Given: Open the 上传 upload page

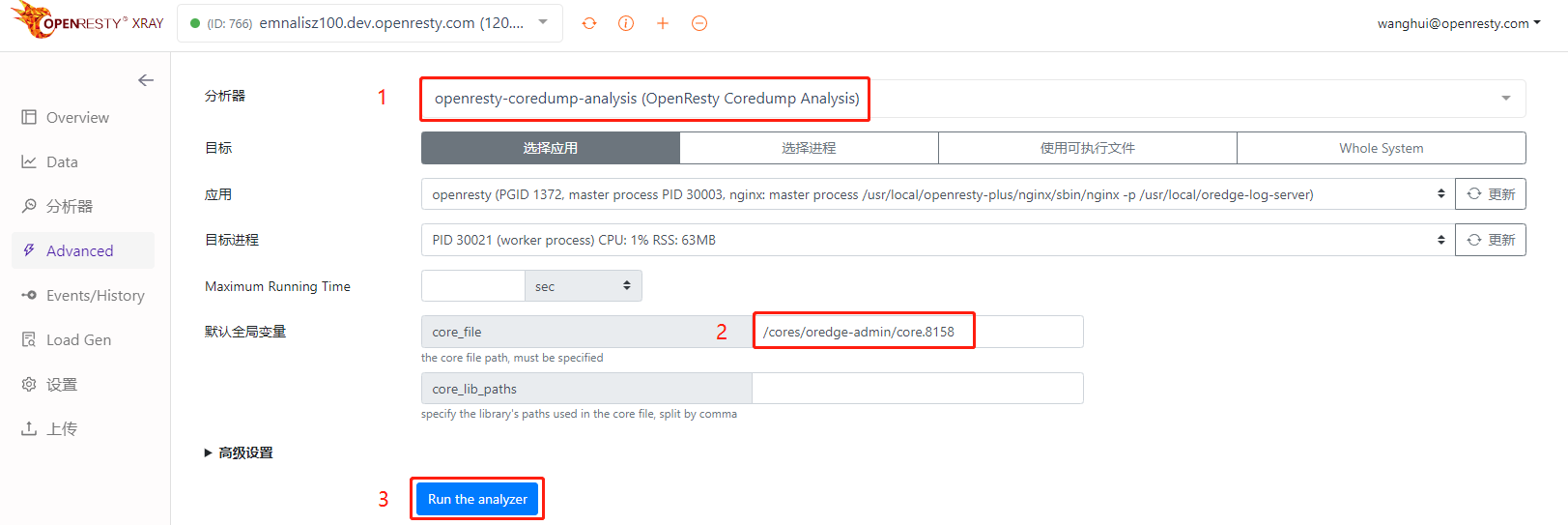Looking at the screenshot, I should pos(62,428).
